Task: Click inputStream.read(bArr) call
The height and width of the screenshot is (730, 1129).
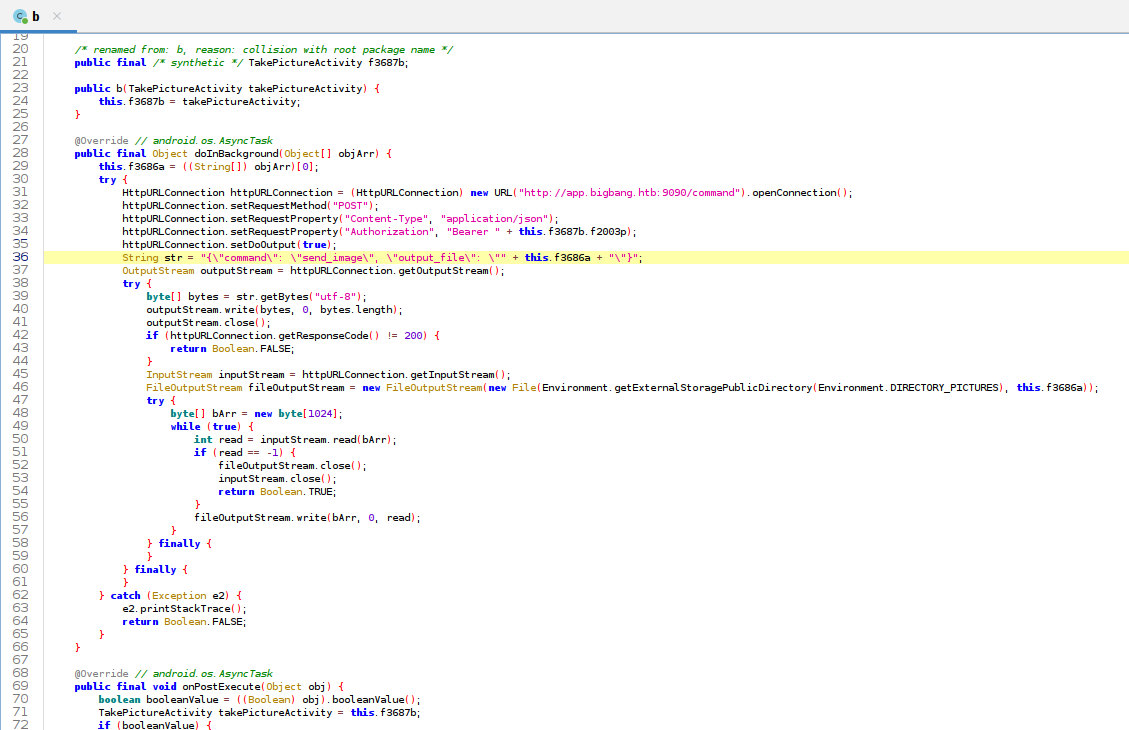Action: [x=326, y=440]
